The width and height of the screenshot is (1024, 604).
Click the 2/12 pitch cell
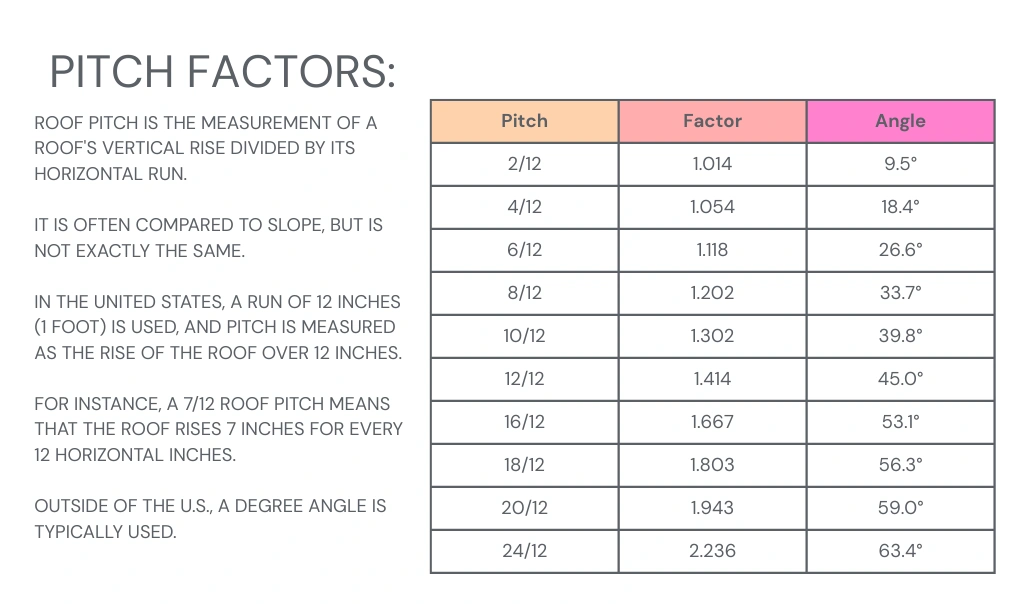pos(524,164)
